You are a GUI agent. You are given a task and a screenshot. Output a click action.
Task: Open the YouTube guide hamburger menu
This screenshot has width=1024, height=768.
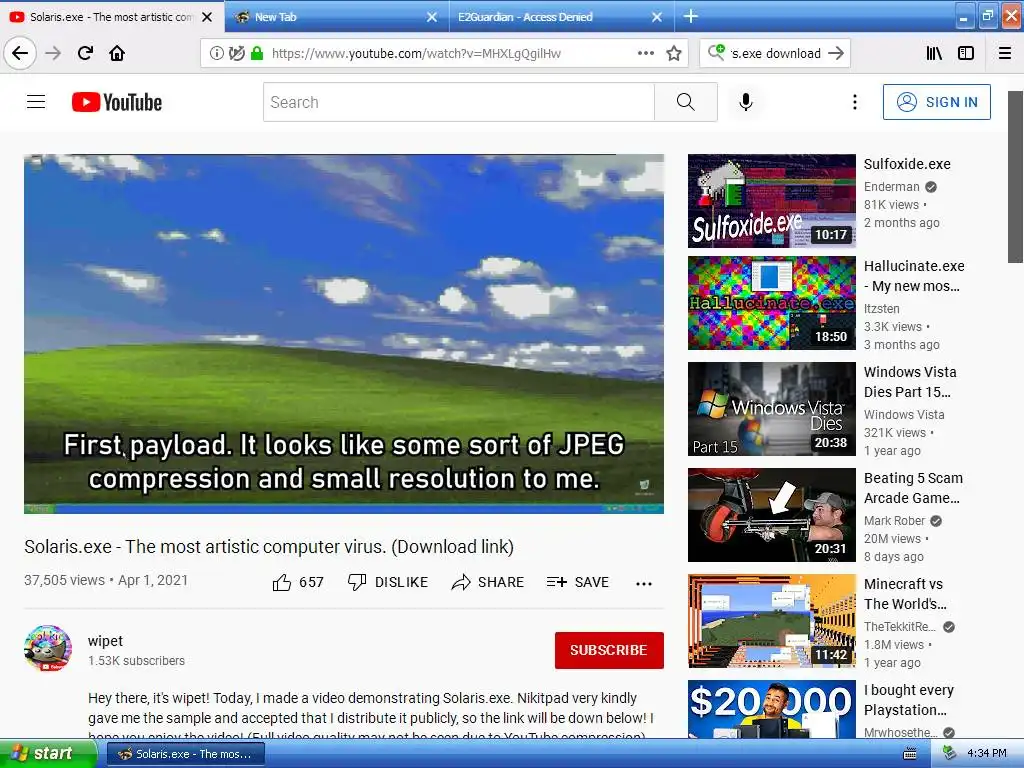[x=36, y=102]
